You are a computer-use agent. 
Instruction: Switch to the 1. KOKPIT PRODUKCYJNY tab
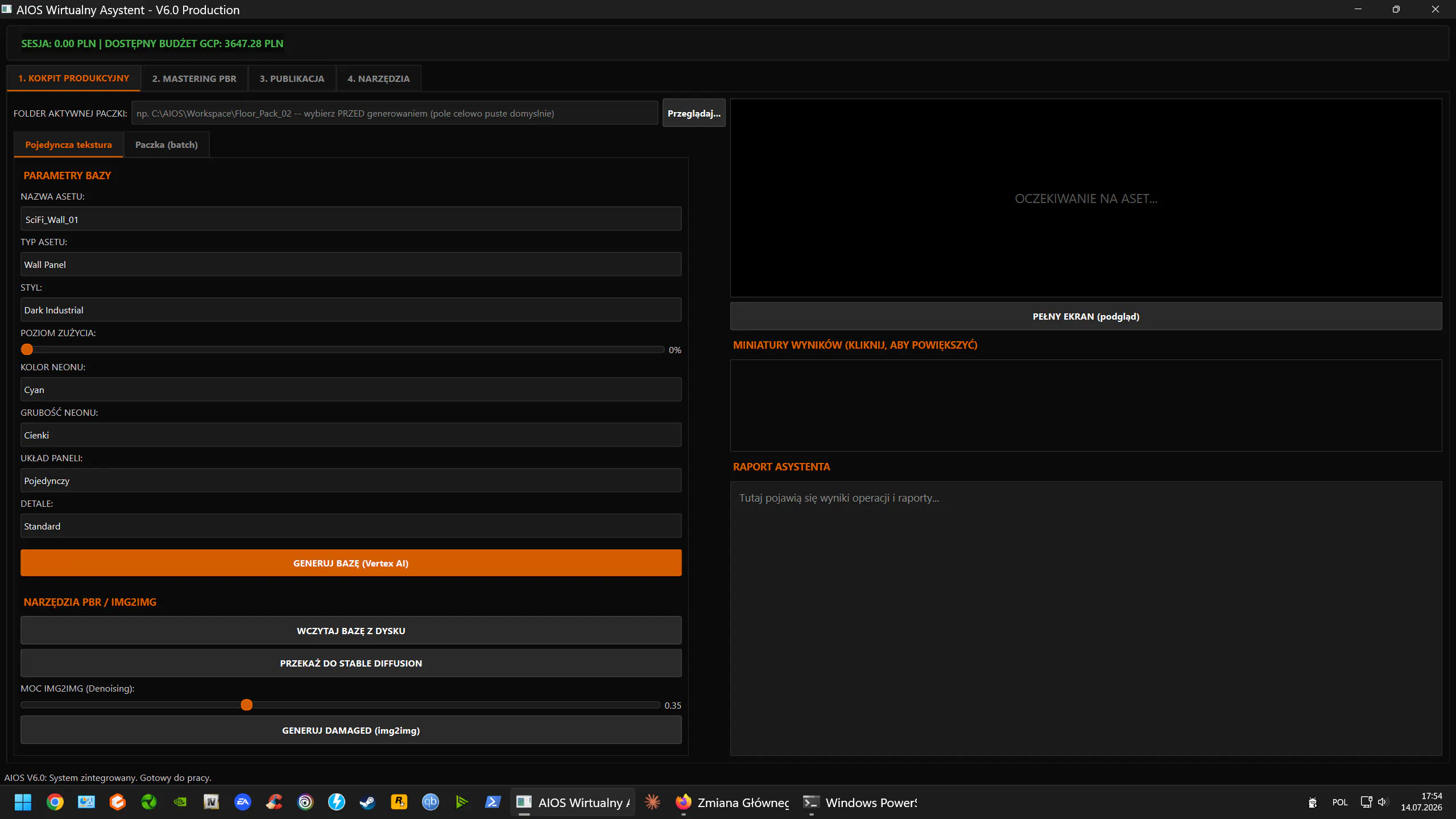73,78
